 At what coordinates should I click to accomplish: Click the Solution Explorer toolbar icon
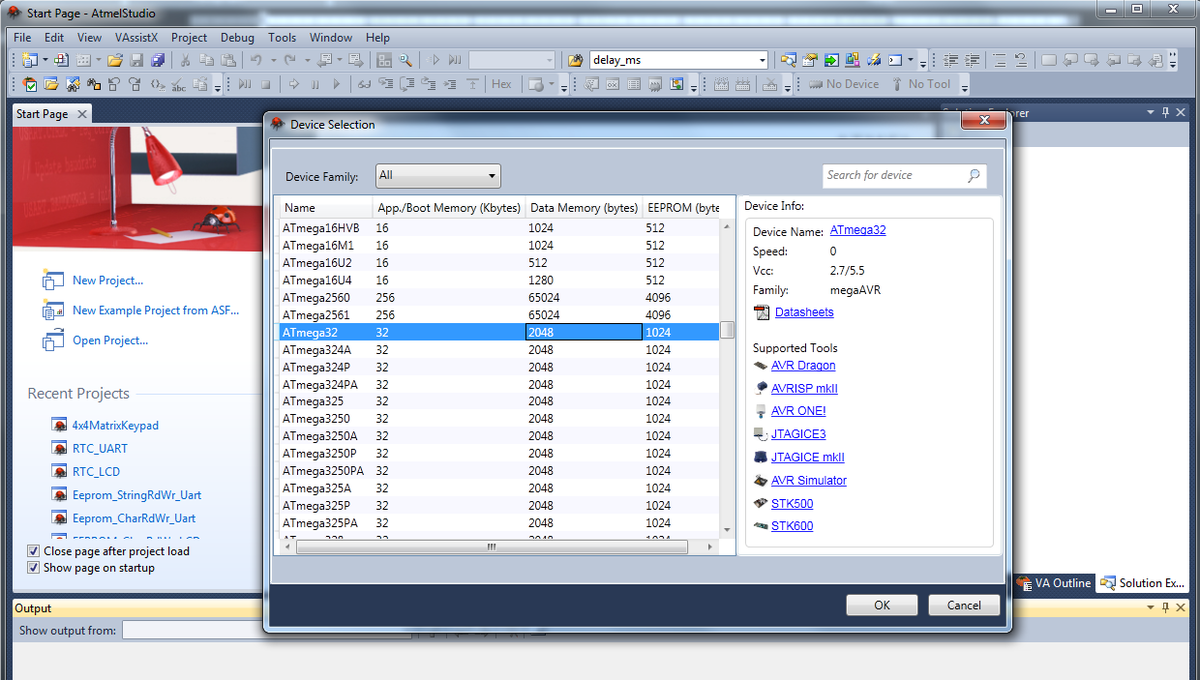[x=788, y=60]
